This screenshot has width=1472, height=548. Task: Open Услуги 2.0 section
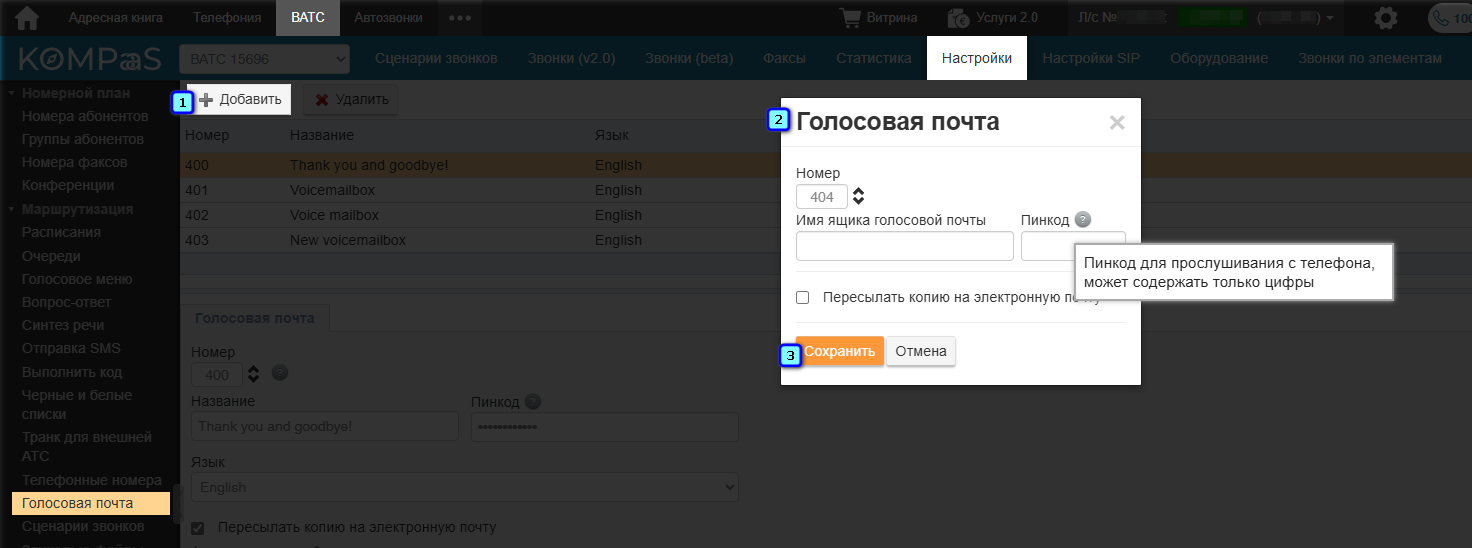992,18
